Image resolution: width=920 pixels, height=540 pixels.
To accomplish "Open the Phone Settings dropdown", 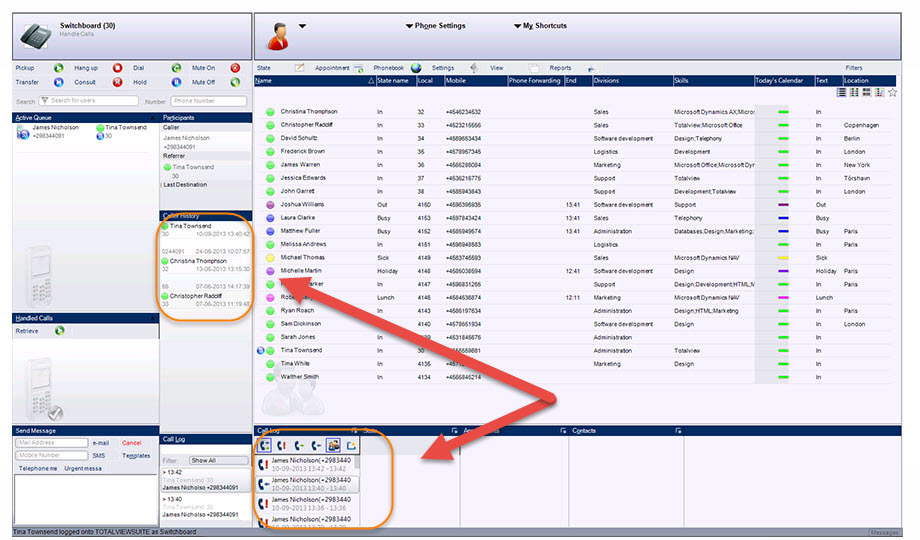I will [435, 26].
